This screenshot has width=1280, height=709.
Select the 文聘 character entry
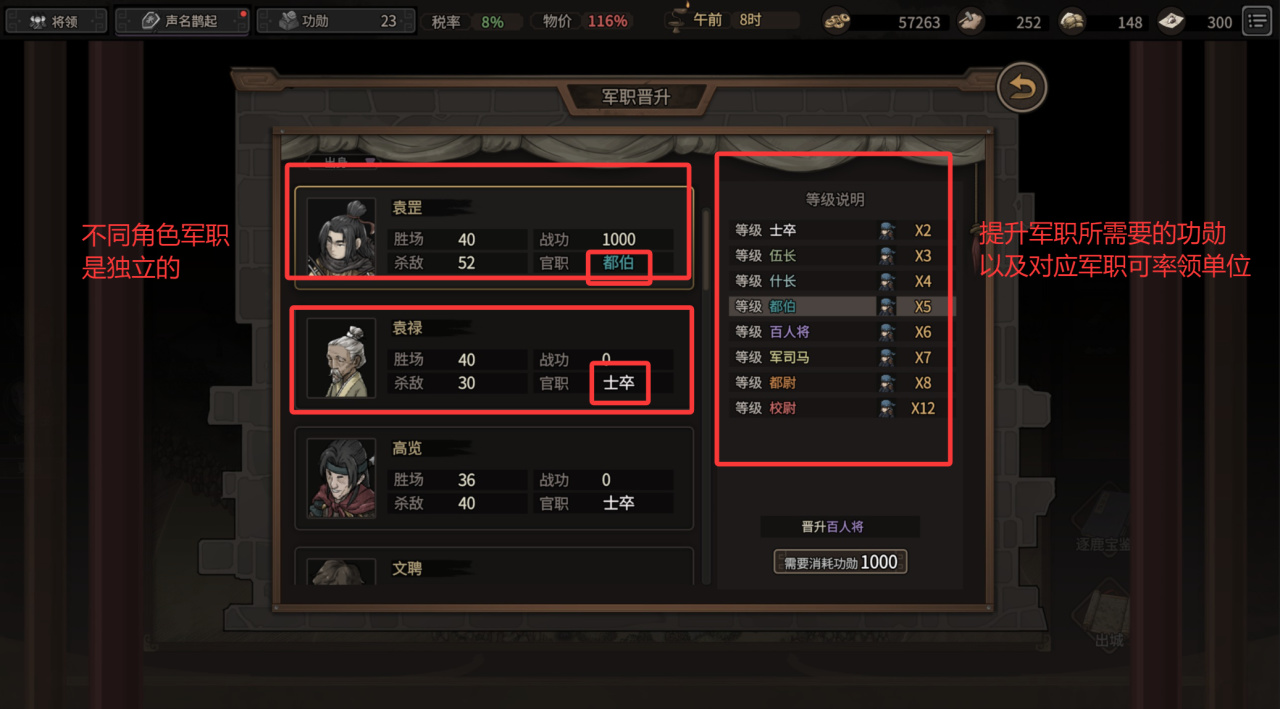pos(494,566)
